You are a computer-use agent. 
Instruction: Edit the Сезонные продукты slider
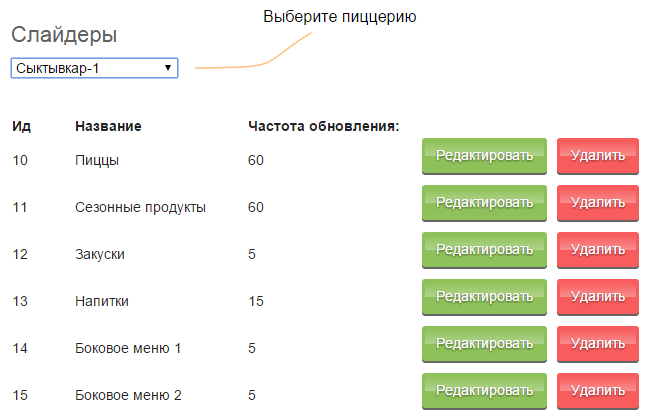pyautogui.click(x=484, y=203)
